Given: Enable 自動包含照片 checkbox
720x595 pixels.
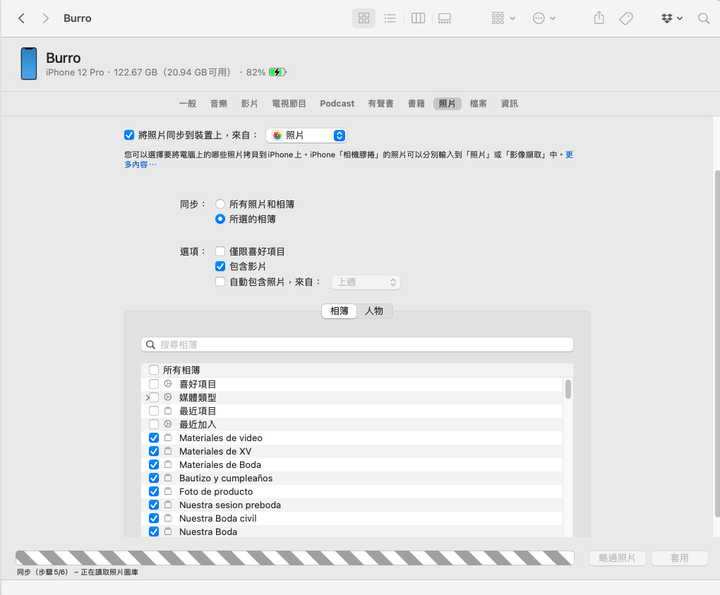Looking at the screenshot, I should (x=220, y=281).
